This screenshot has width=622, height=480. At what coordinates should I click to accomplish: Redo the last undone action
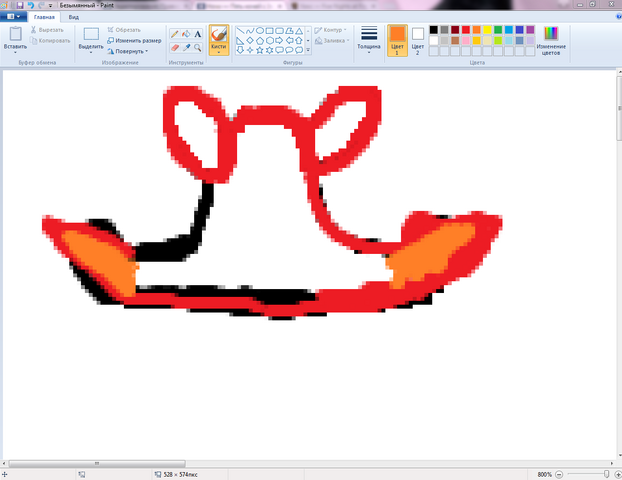point(41,5)
